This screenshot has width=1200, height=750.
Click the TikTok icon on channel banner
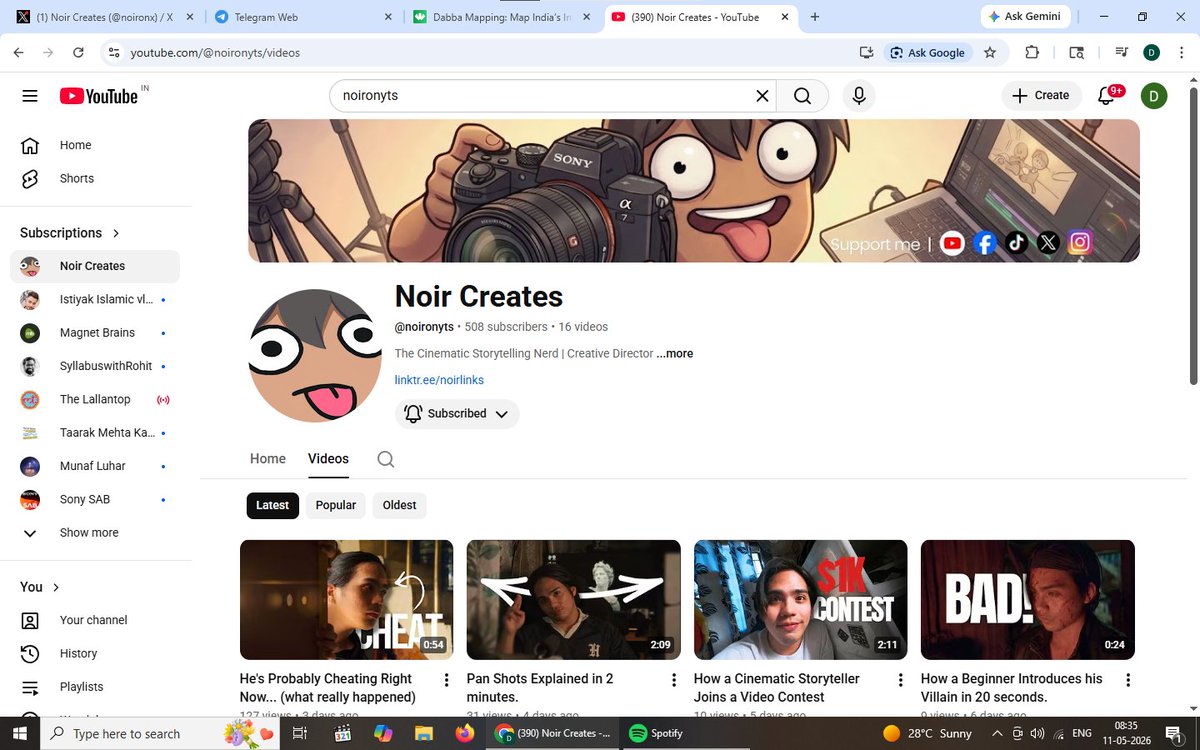click(x=1016, y=243)
